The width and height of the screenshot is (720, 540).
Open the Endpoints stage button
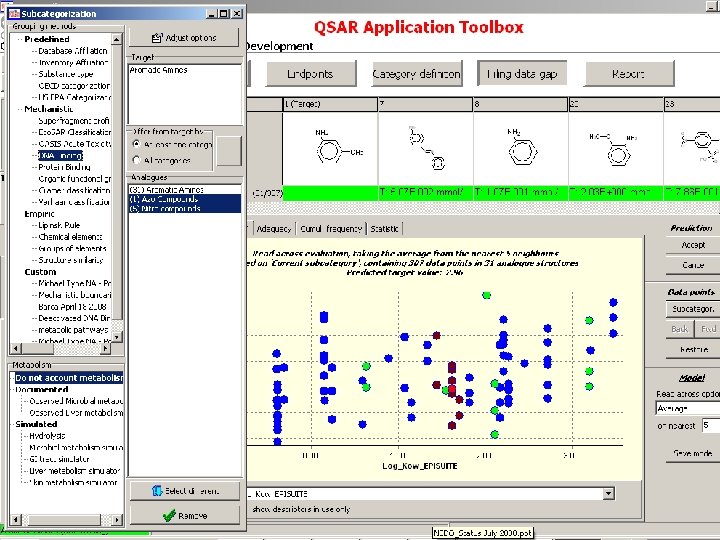[311, 73]
